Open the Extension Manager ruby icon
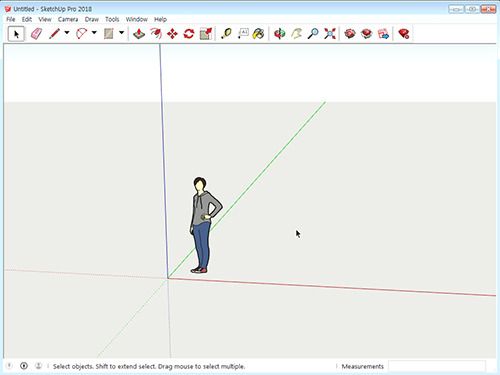This screenshot has width=500, height=375. (x=403, y=34)
